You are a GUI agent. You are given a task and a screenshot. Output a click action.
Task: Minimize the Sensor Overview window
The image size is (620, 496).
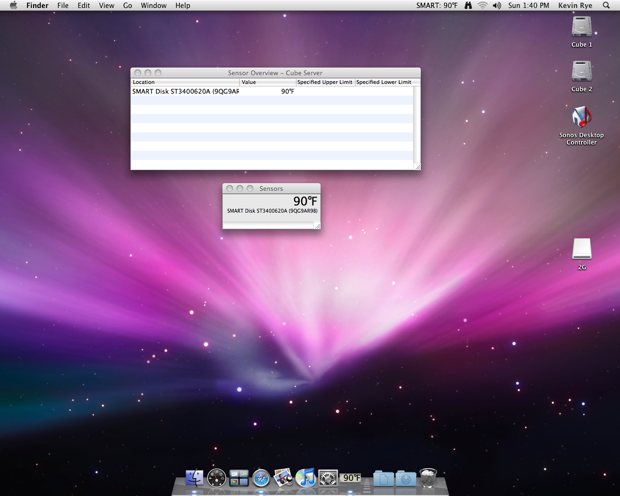148,73
